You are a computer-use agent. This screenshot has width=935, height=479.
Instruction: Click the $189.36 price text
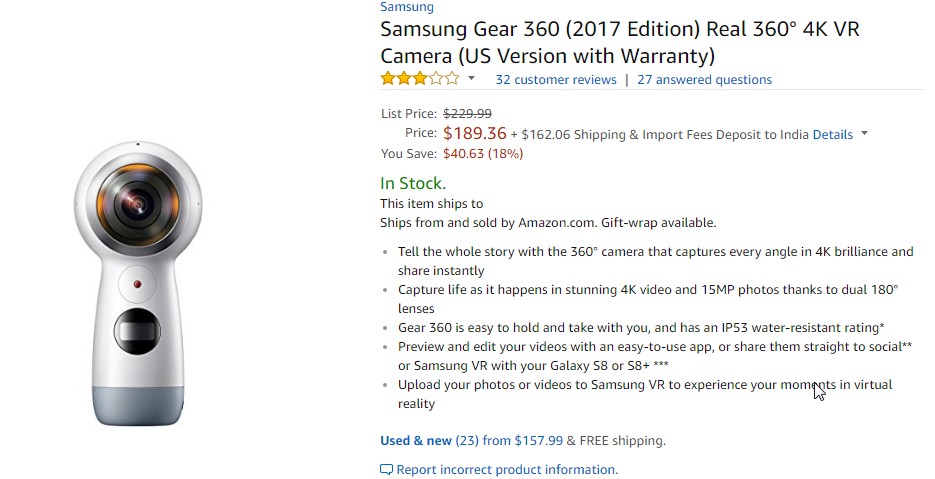tap(475, 133)
